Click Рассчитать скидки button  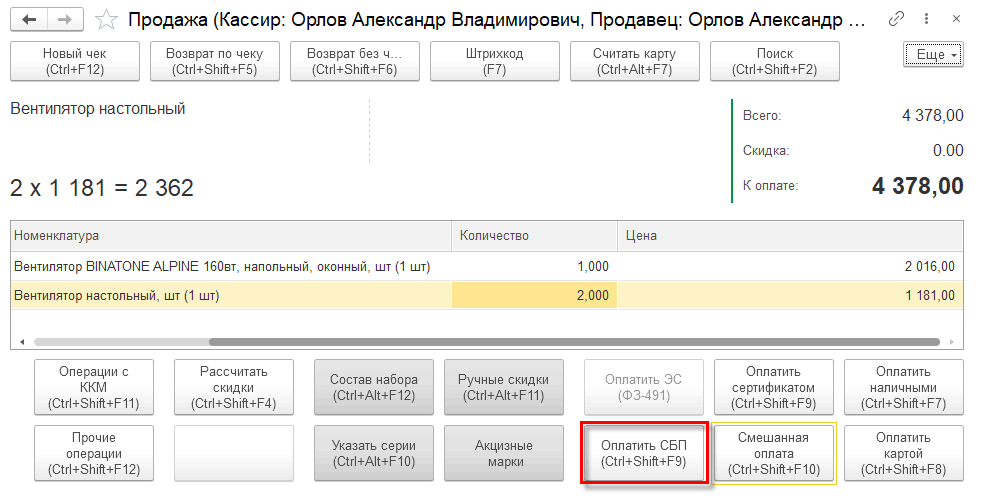point(234,388)
